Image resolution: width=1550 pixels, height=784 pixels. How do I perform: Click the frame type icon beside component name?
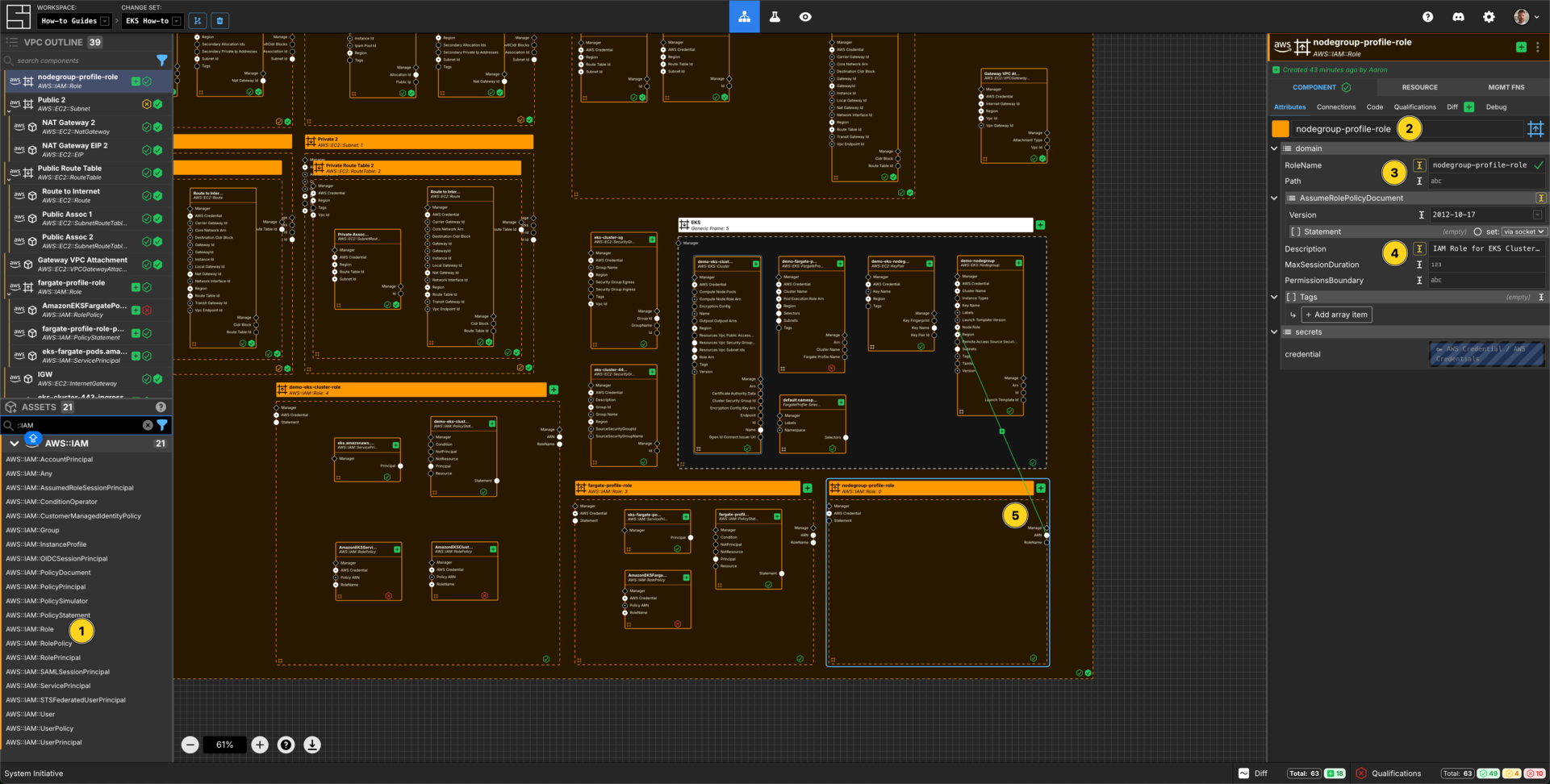pos(1535,129)
